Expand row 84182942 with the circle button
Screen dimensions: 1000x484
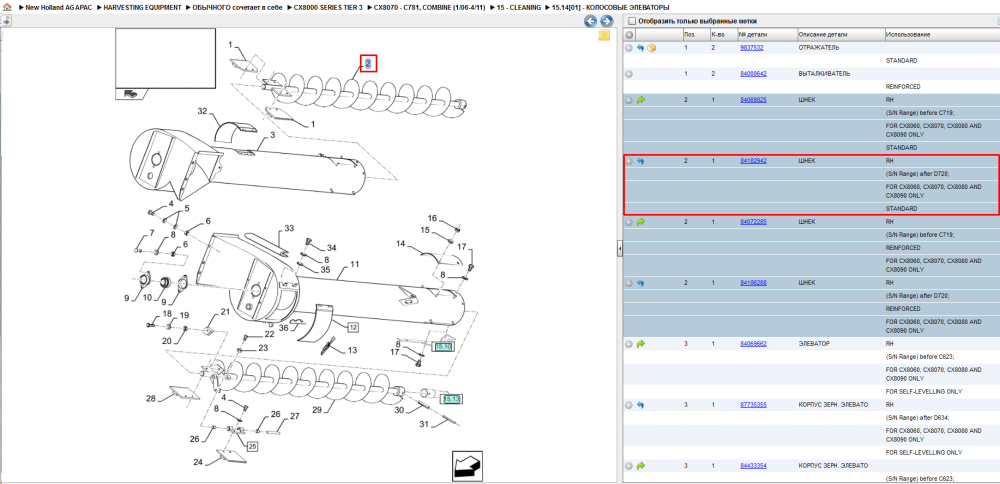coord(629,161)
